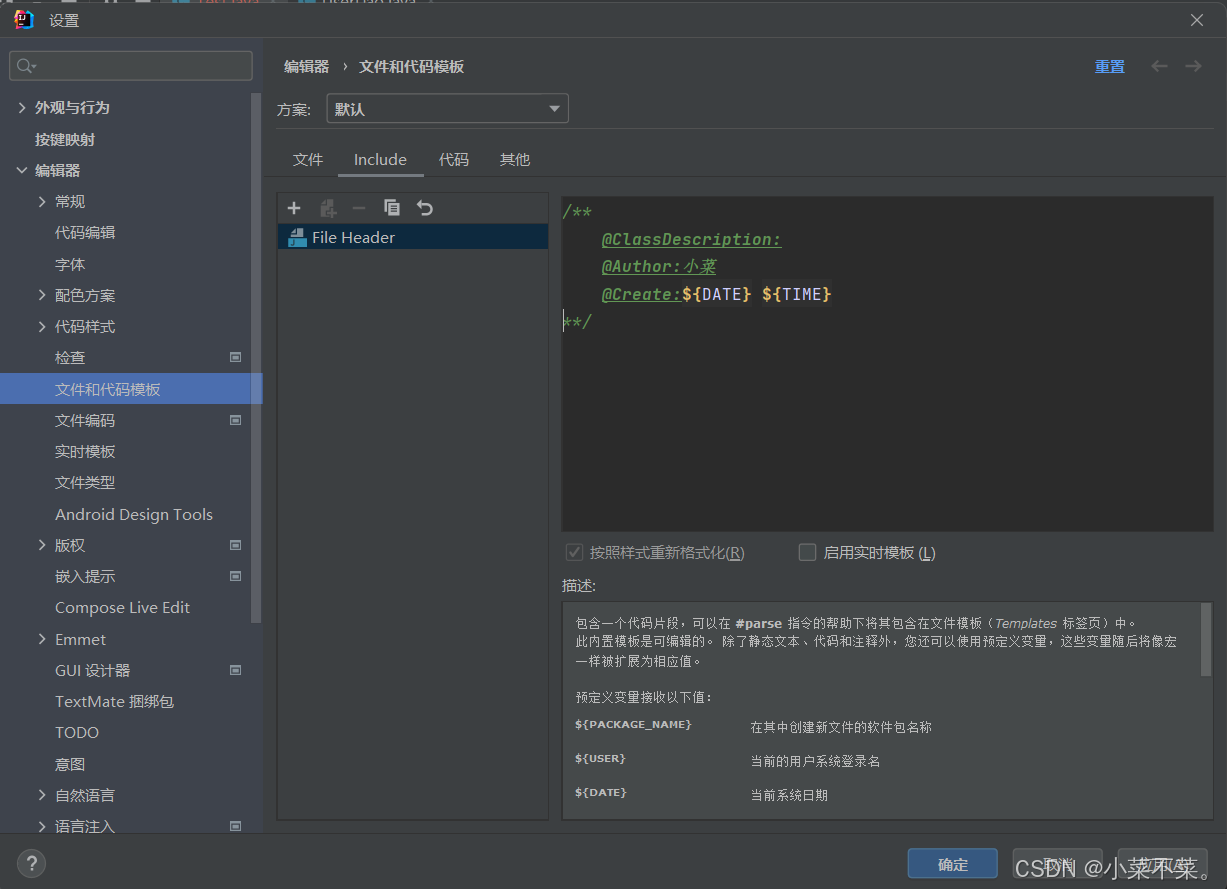Click the project-level marker icon beside 语言注入
The height and width of the screenshot is (889, 1227).
236,826
